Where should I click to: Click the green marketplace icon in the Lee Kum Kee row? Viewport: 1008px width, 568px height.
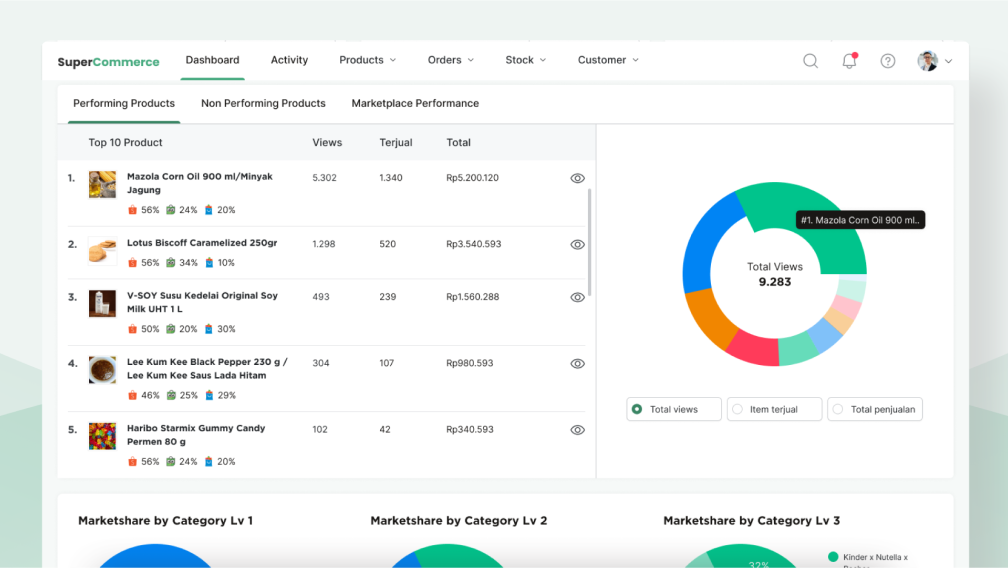point(171,395)
